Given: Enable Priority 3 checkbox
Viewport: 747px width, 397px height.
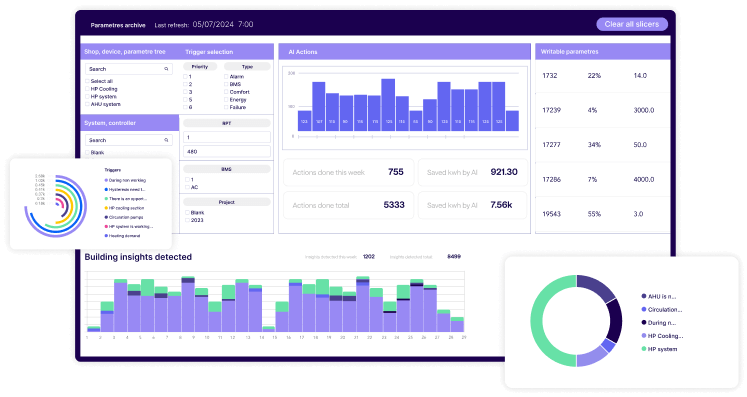Looking at the screenshot, I should pyautogui.click(x=185, y=92).
